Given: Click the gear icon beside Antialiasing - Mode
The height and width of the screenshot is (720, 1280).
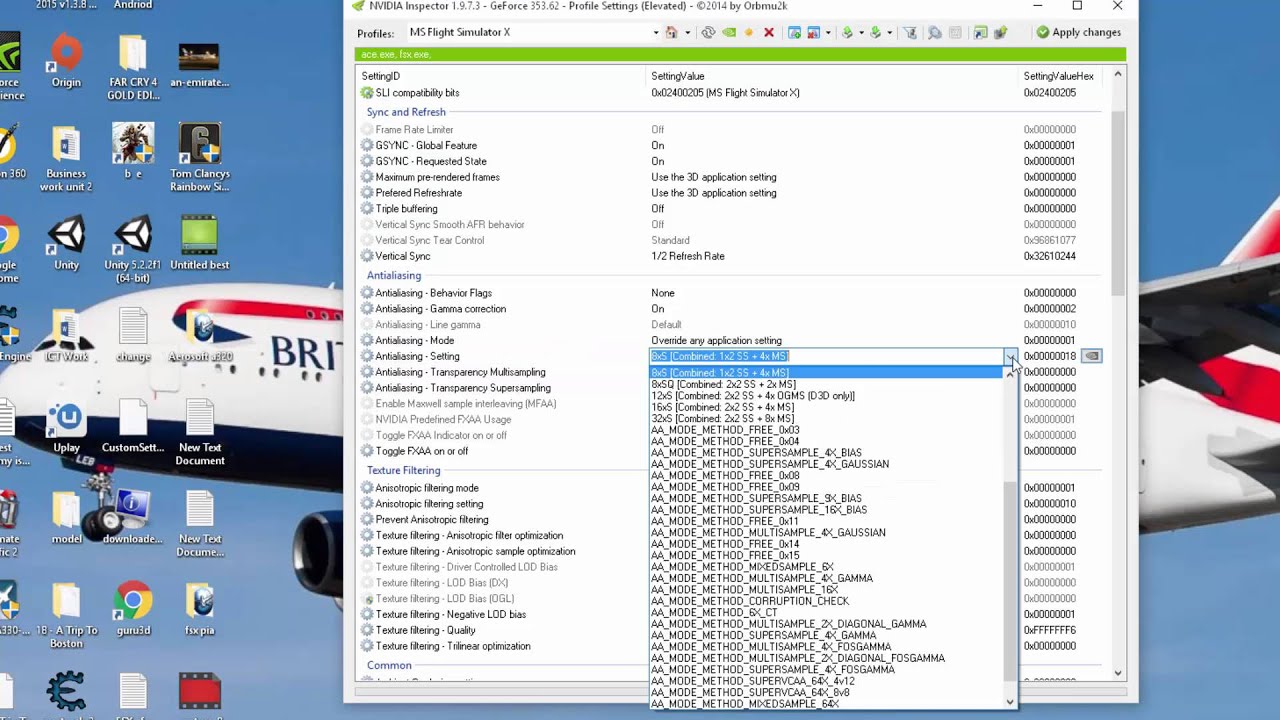Looking at the screenshot, I should [x=367, y=340].
